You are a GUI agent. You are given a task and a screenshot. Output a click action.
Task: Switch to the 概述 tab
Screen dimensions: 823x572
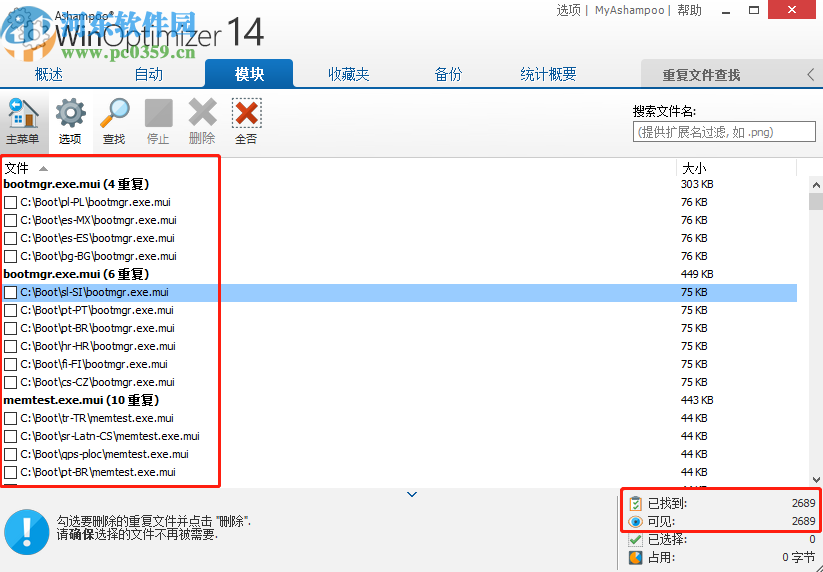pos(49,75)
